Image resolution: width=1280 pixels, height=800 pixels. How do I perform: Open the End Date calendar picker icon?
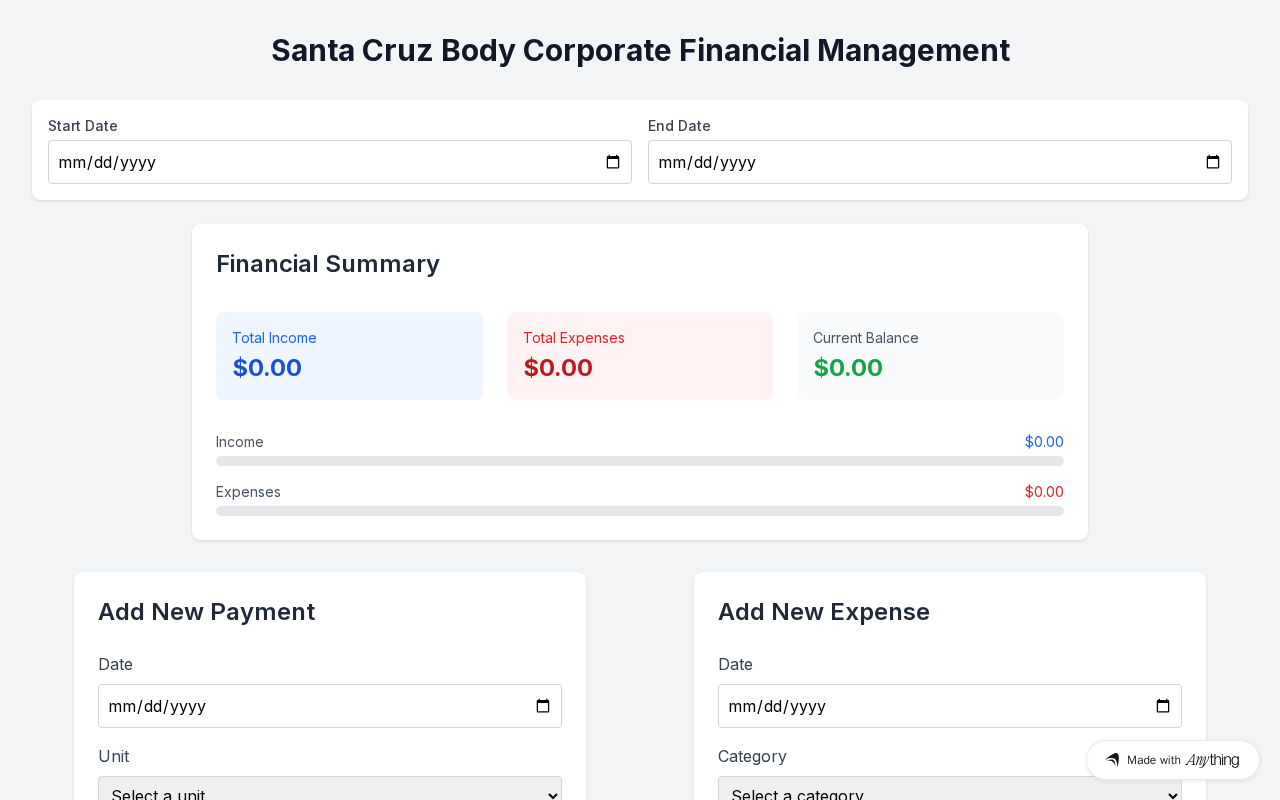(x=1213, y=162)
